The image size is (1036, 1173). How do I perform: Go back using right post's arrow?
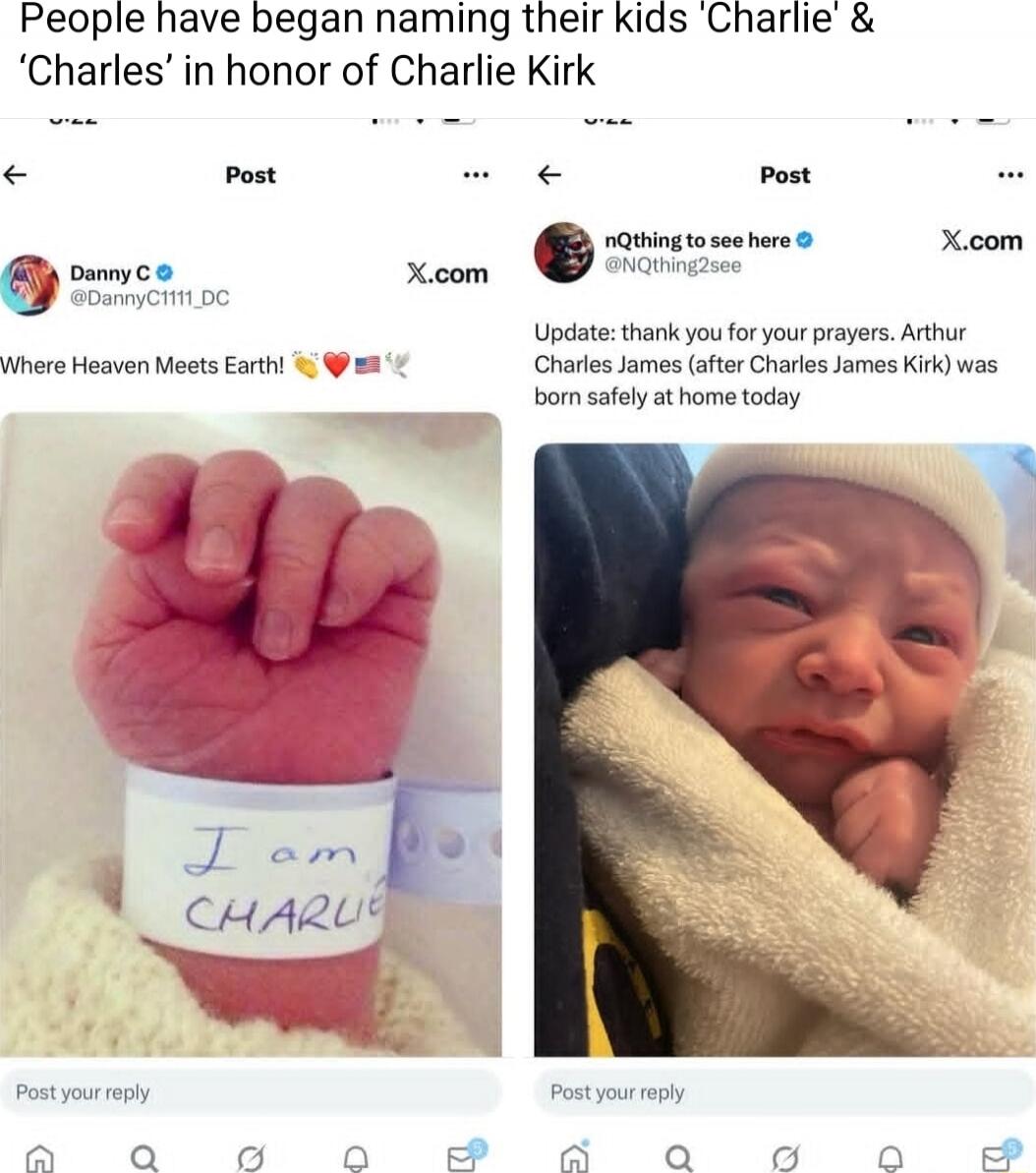549,175
